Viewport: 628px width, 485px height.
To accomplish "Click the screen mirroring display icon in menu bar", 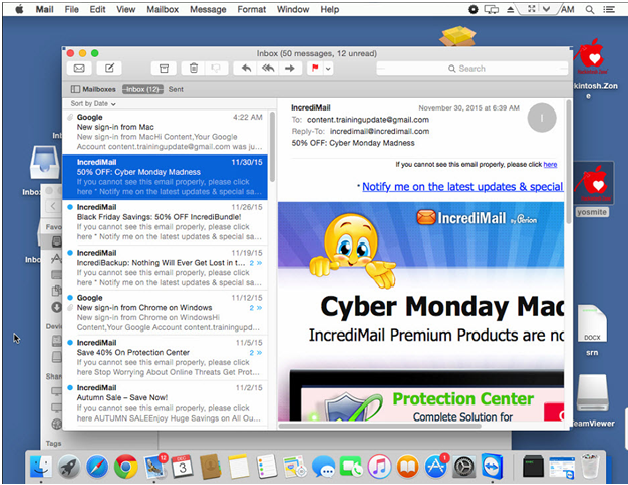I will tap(491, 9).
